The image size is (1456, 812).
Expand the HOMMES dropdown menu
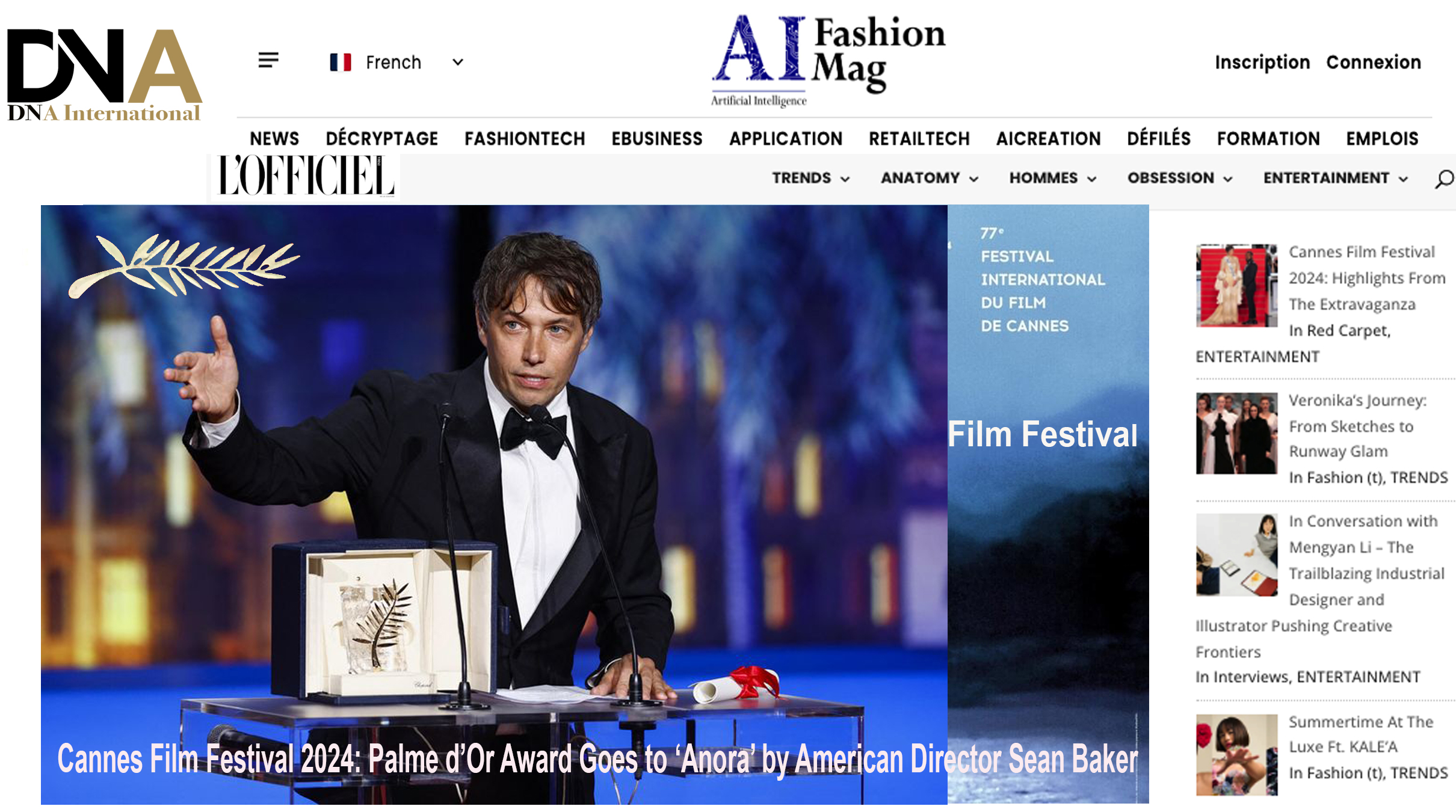pyautogui.click(x=1053, y=178)
